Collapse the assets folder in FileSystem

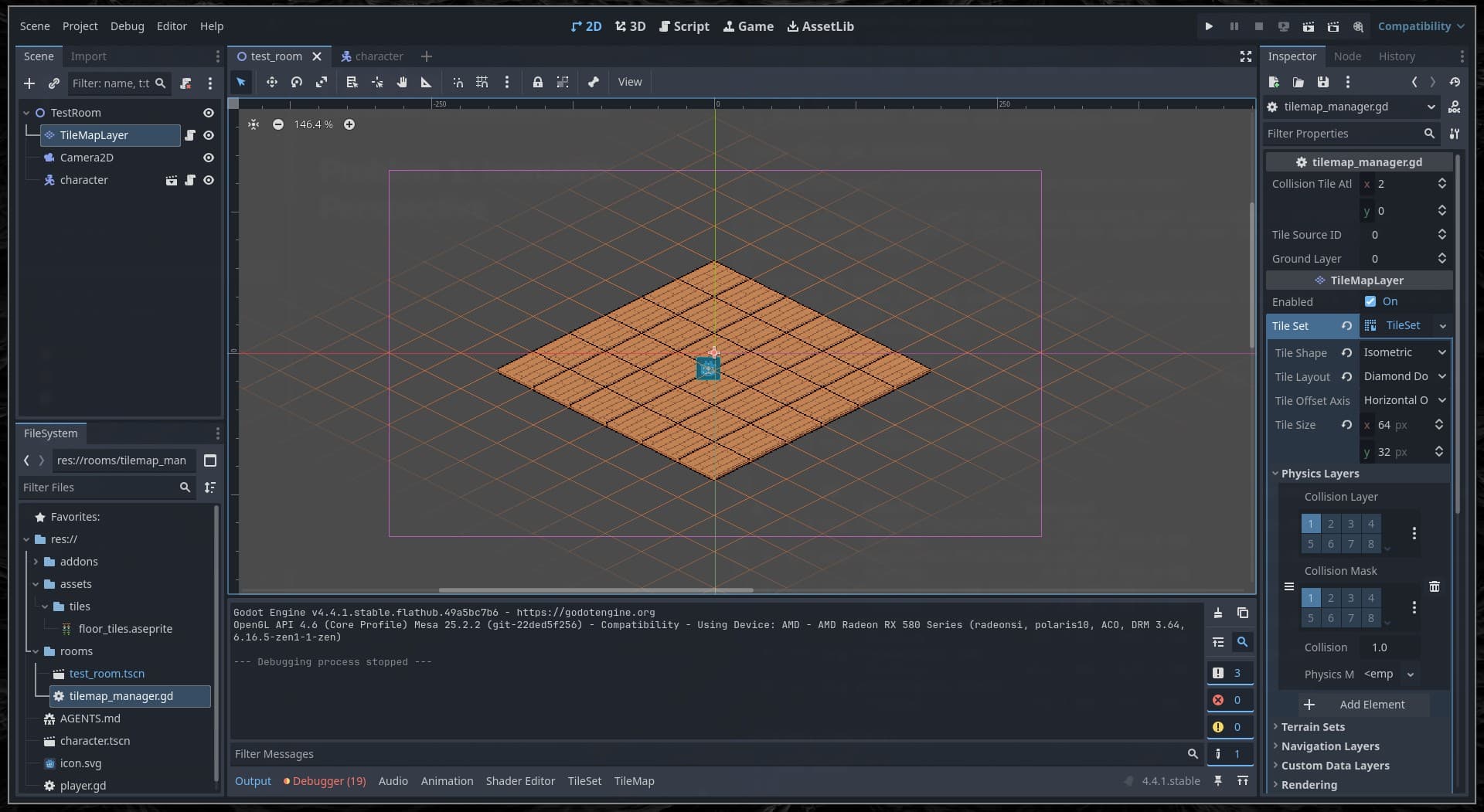point(36,584)
